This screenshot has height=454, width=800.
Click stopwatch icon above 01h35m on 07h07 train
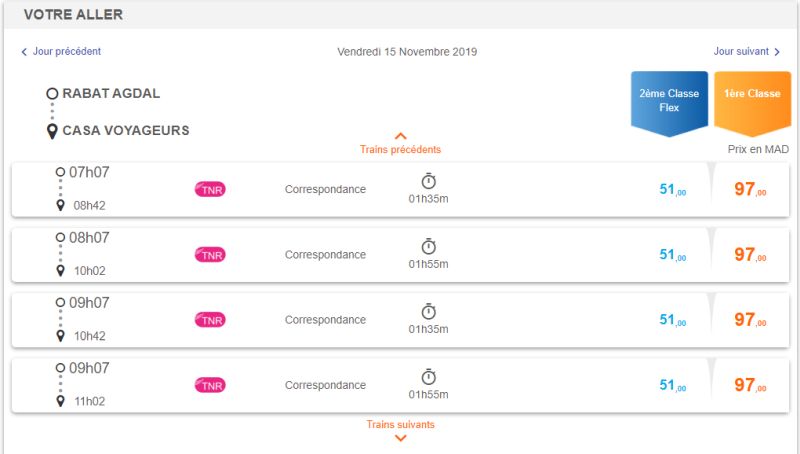coord(429,181)
